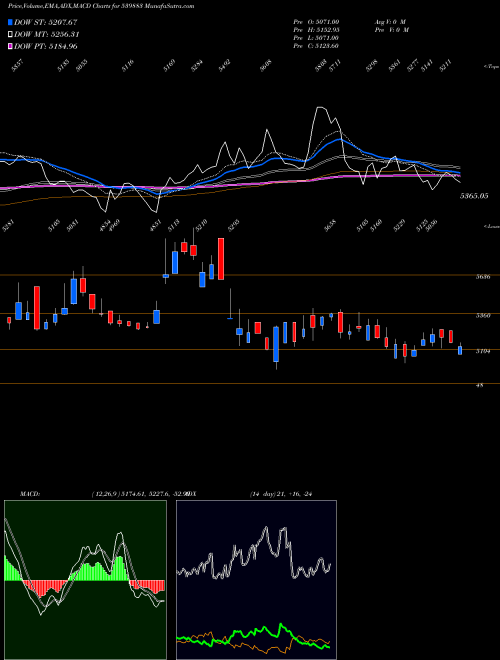The height and width of the screenshot is (660, 500).
Task: Click the 5636 price level axis label
Action: click(x=482, y=277)
